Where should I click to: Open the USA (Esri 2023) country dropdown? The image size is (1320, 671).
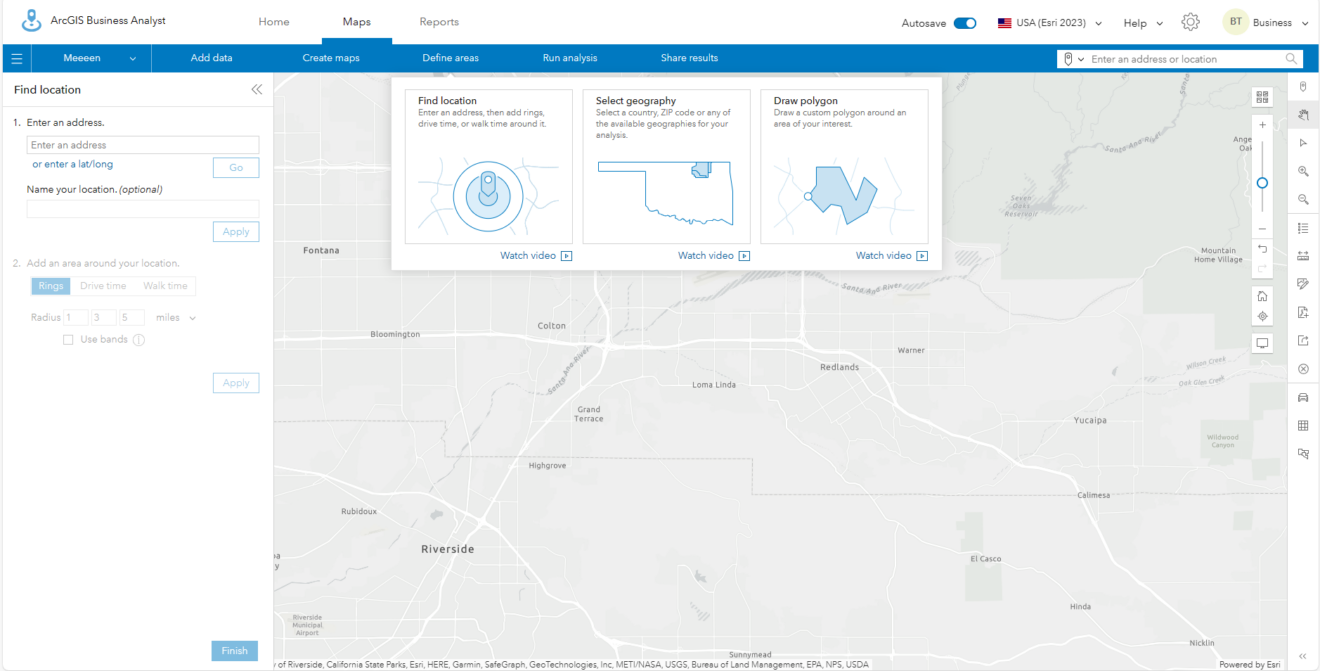tap(1050, 23)
